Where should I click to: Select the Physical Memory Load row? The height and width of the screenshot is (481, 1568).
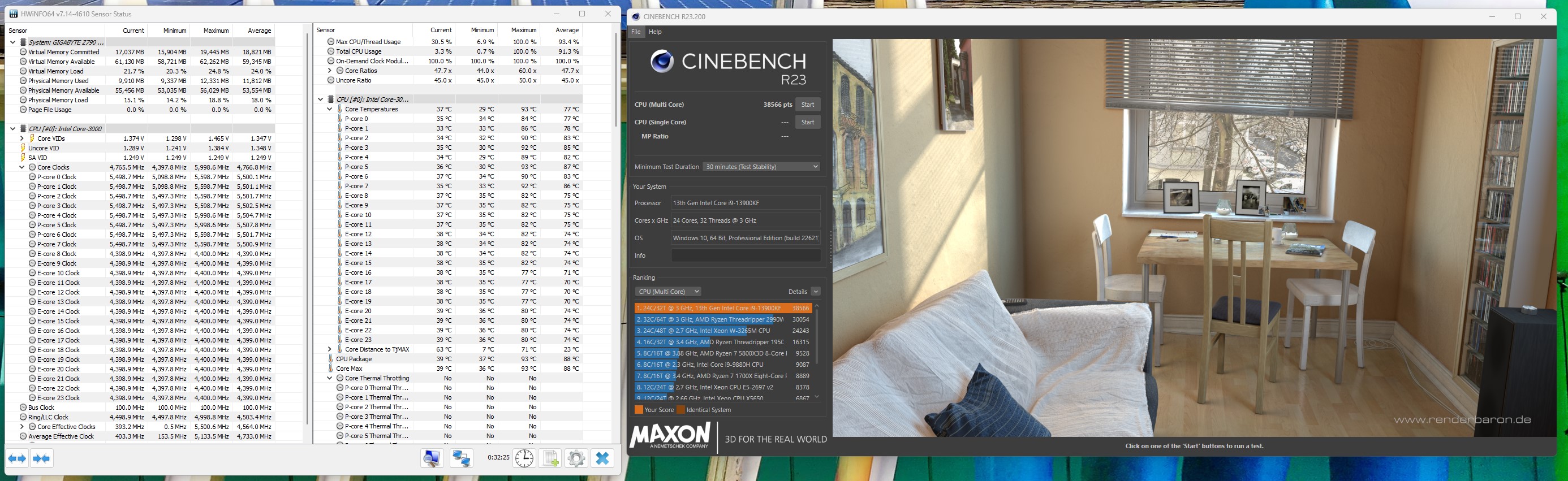pyautogui.click(x=141, y=101)
